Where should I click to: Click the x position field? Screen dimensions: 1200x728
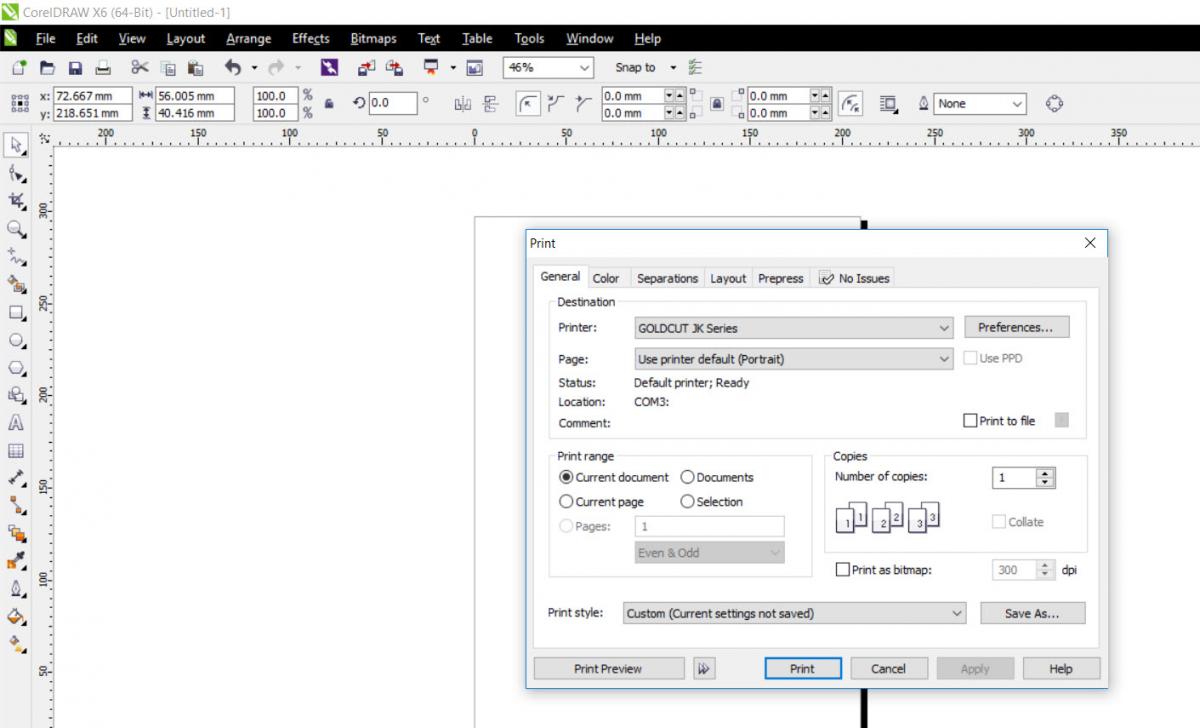(x=92, y=96)
